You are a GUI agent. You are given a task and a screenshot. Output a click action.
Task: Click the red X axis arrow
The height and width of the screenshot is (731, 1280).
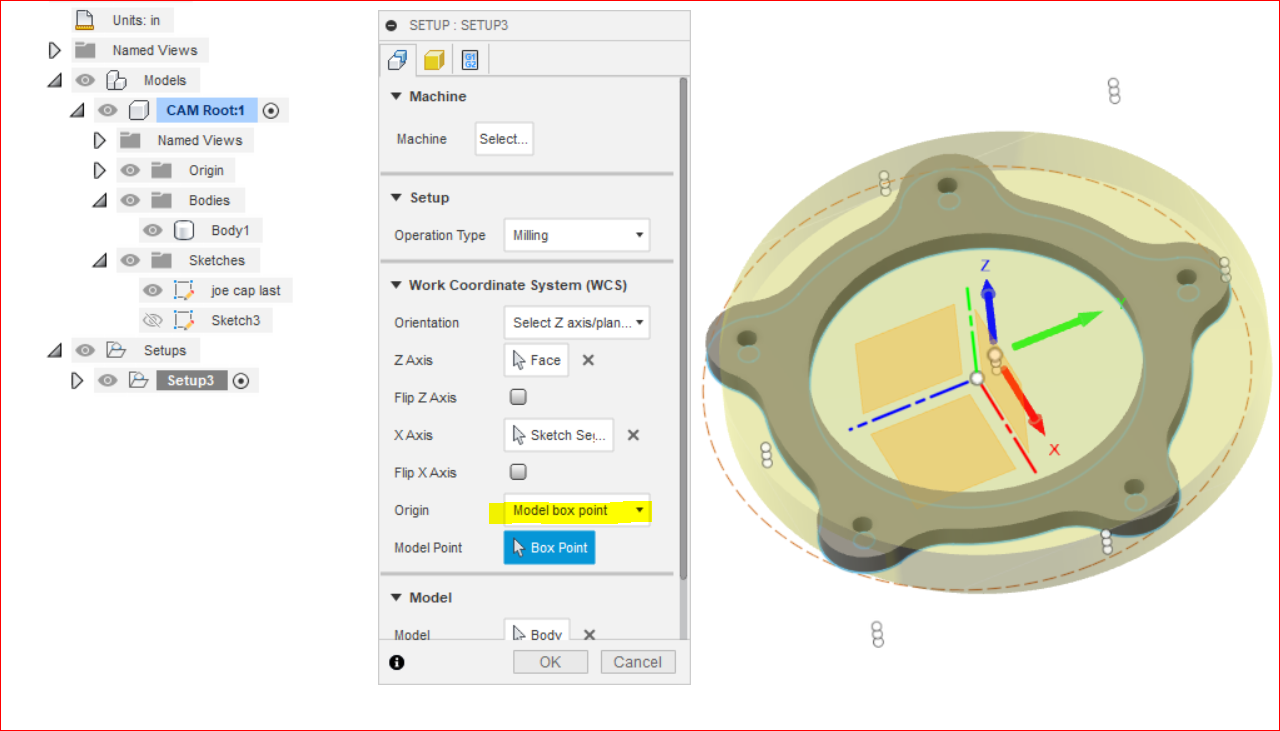pyautogui.click(x=1022, y=400)
